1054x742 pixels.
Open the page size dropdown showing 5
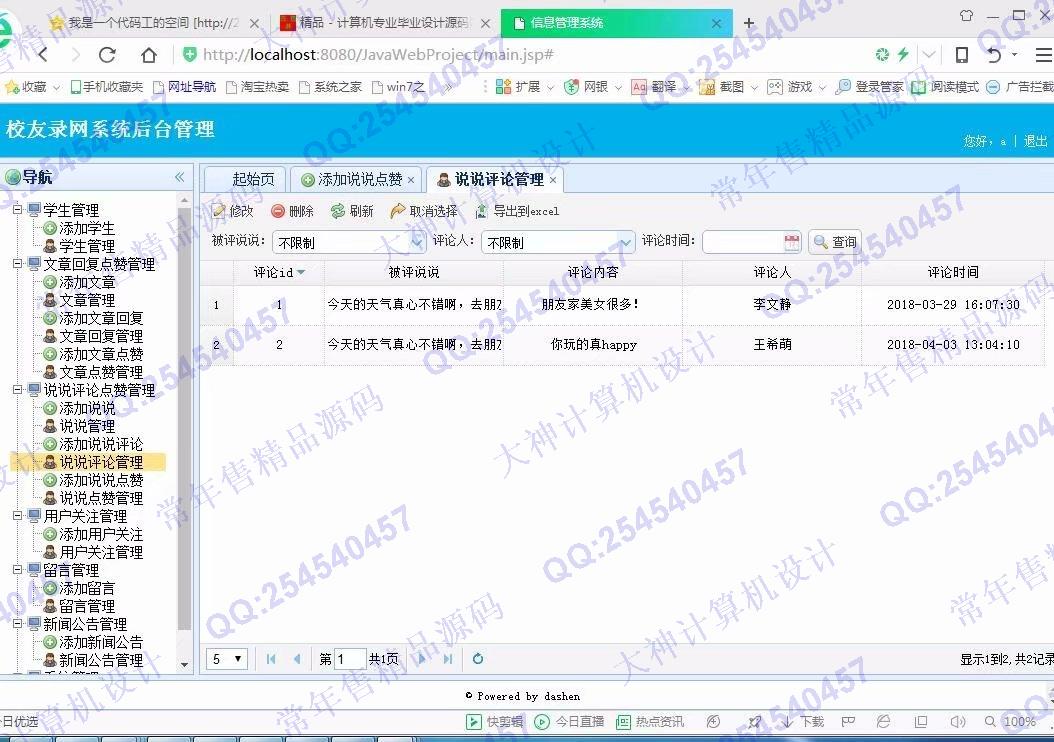[227, 659]
